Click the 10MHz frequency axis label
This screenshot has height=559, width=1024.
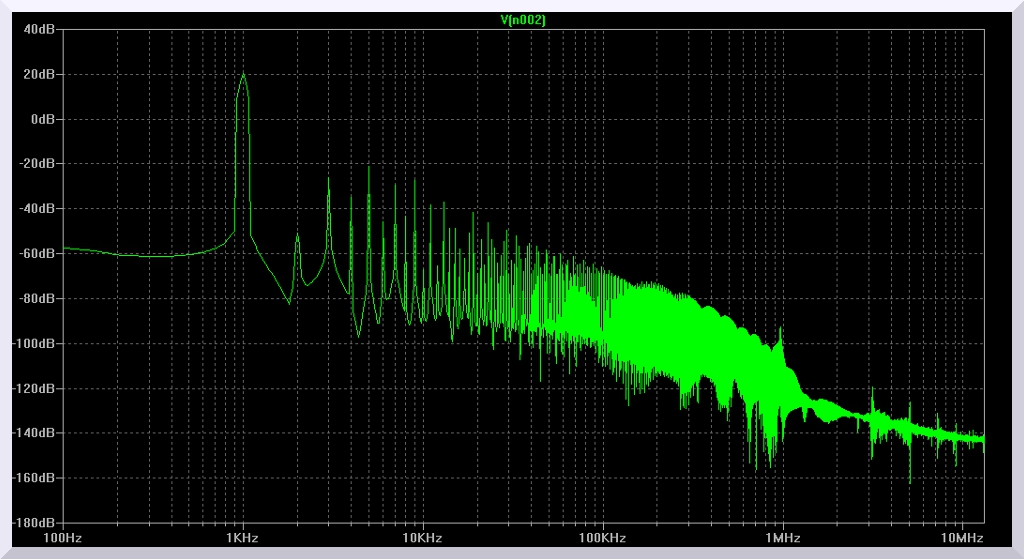(962, 538)
